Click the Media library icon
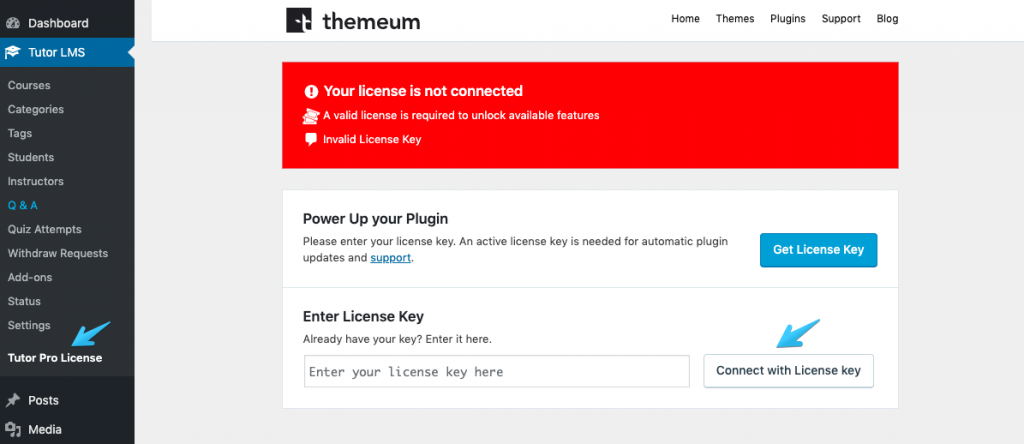The image size is (1024, 444). [12, 430]
